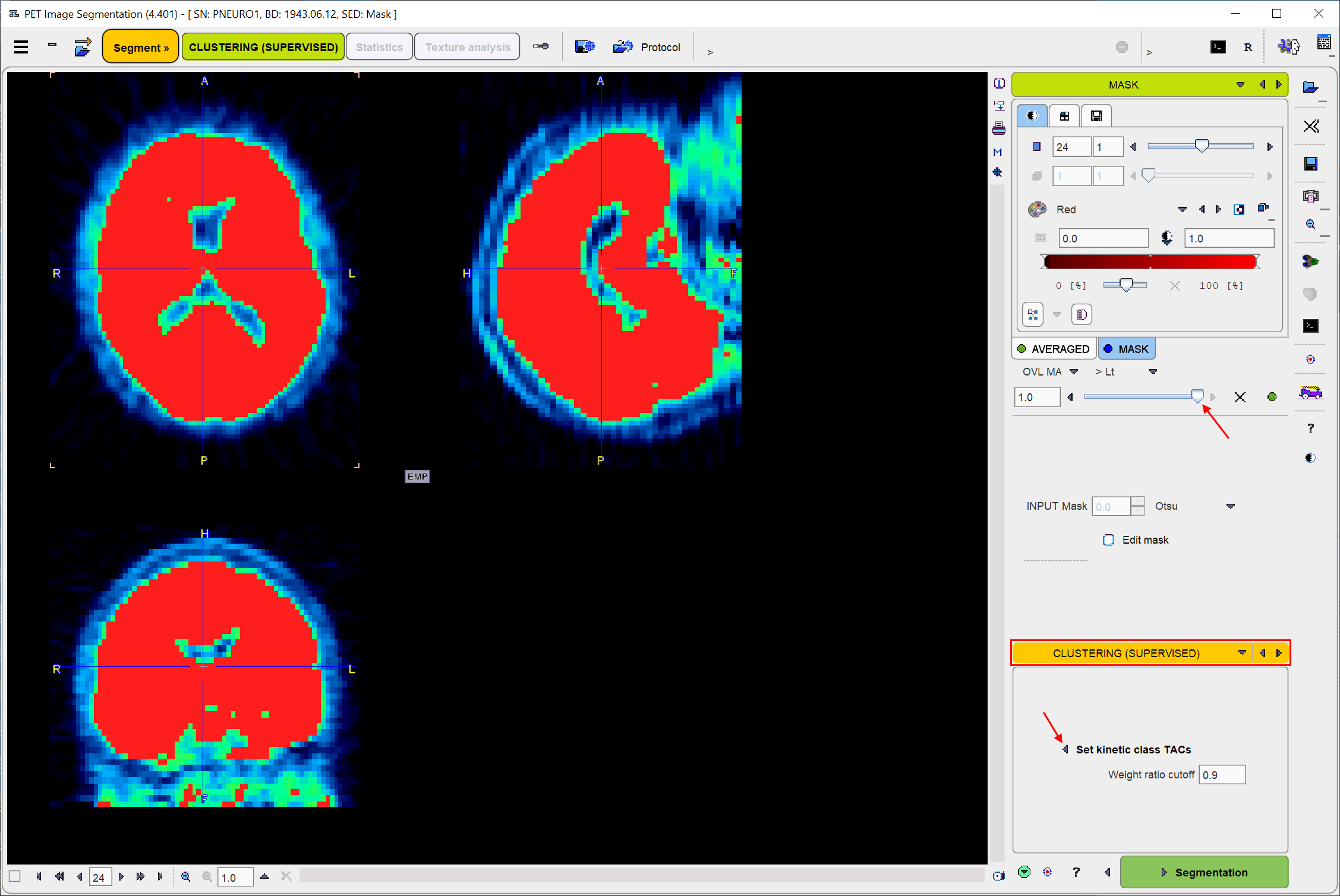
Task: Click the pin icon beside Texture analysis
Action: pyautogui.click(x=541, y=46)
